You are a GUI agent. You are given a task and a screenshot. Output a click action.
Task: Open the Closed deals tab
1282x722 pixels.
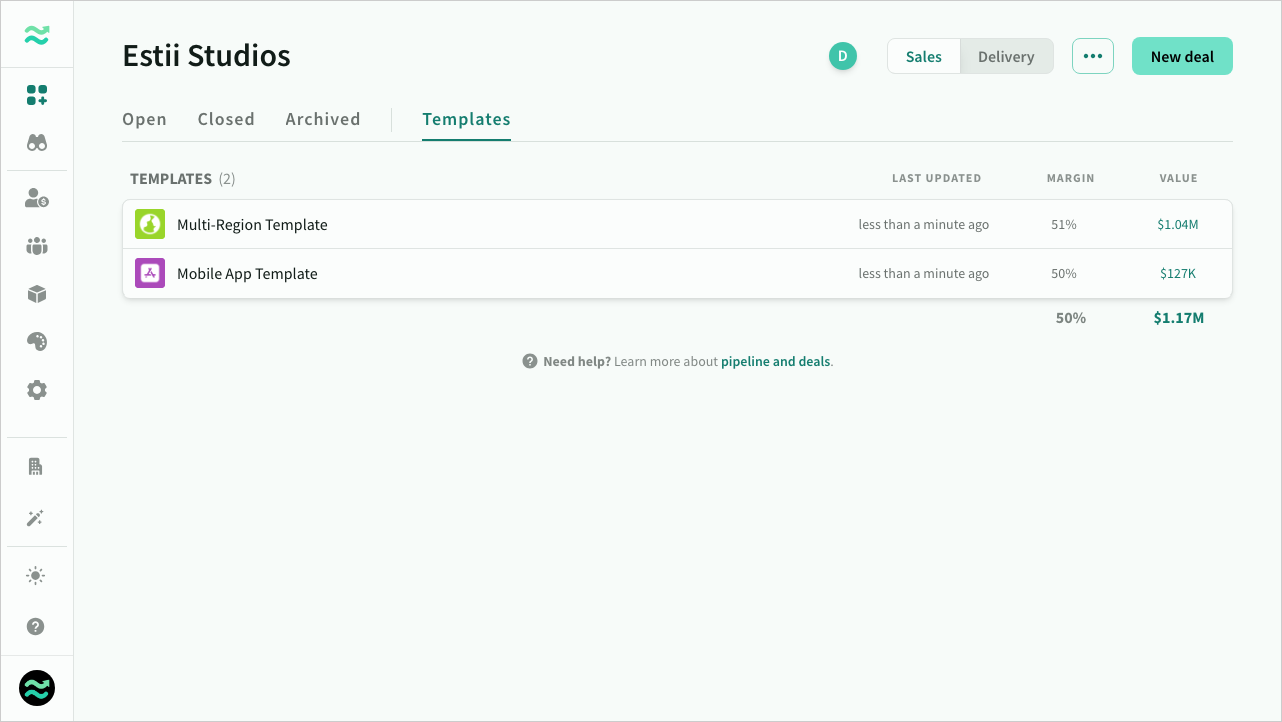coord(226,118)
